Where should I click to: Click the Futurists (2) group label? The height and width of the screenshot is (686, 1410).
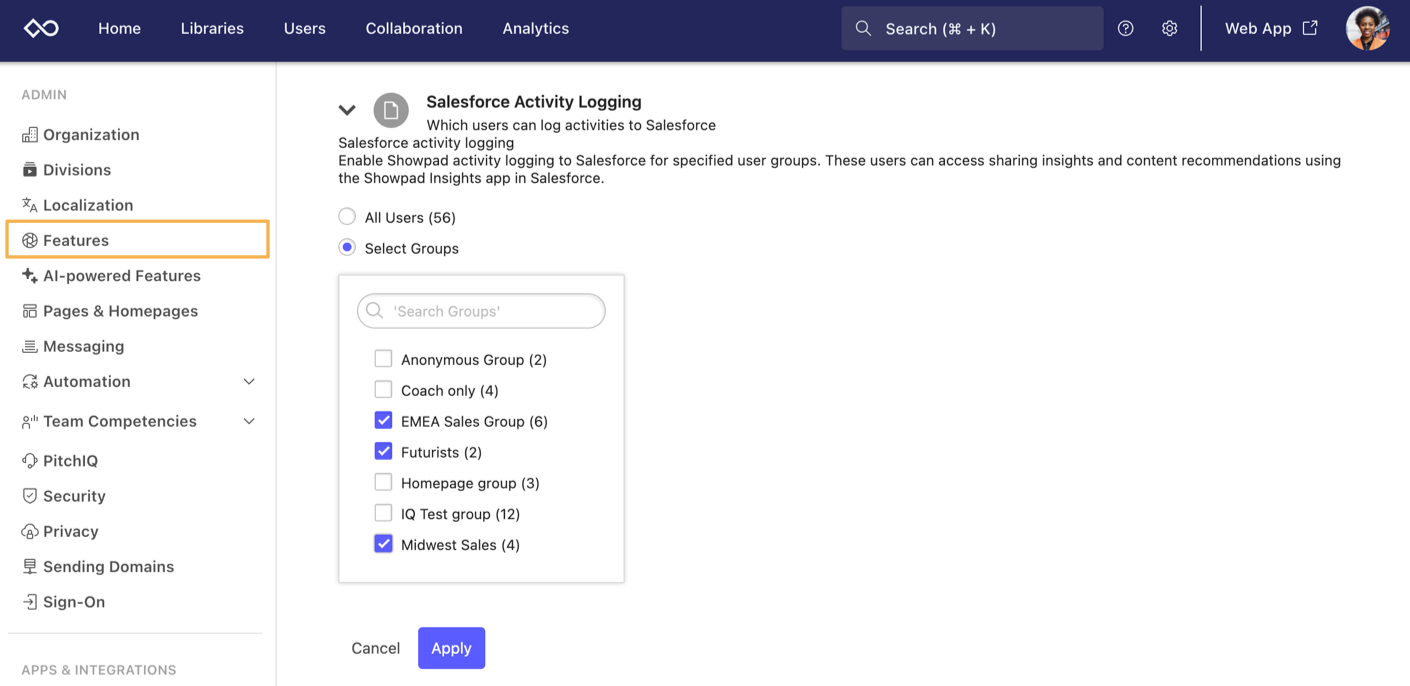click(x=441, y=452)
